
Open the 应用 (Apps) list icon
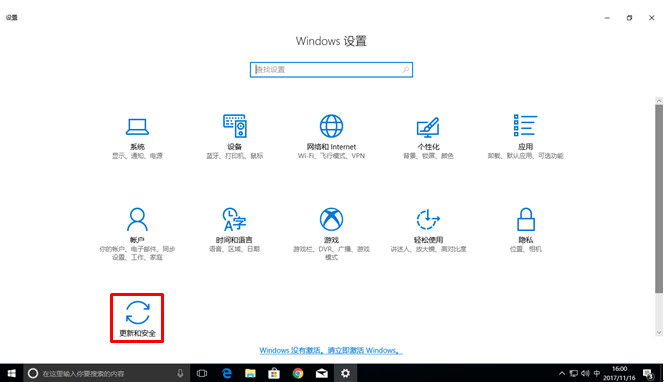[x=525, y=125]
